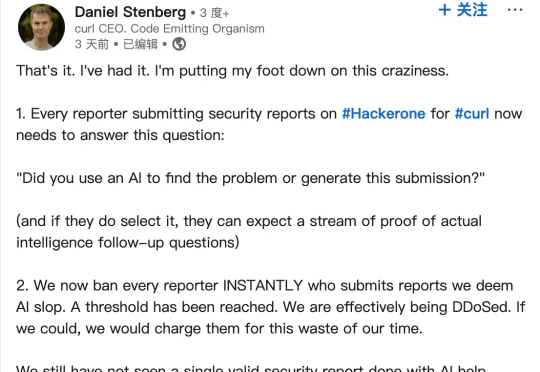Click the "we could, we would charge them" line

click(219, 329)
